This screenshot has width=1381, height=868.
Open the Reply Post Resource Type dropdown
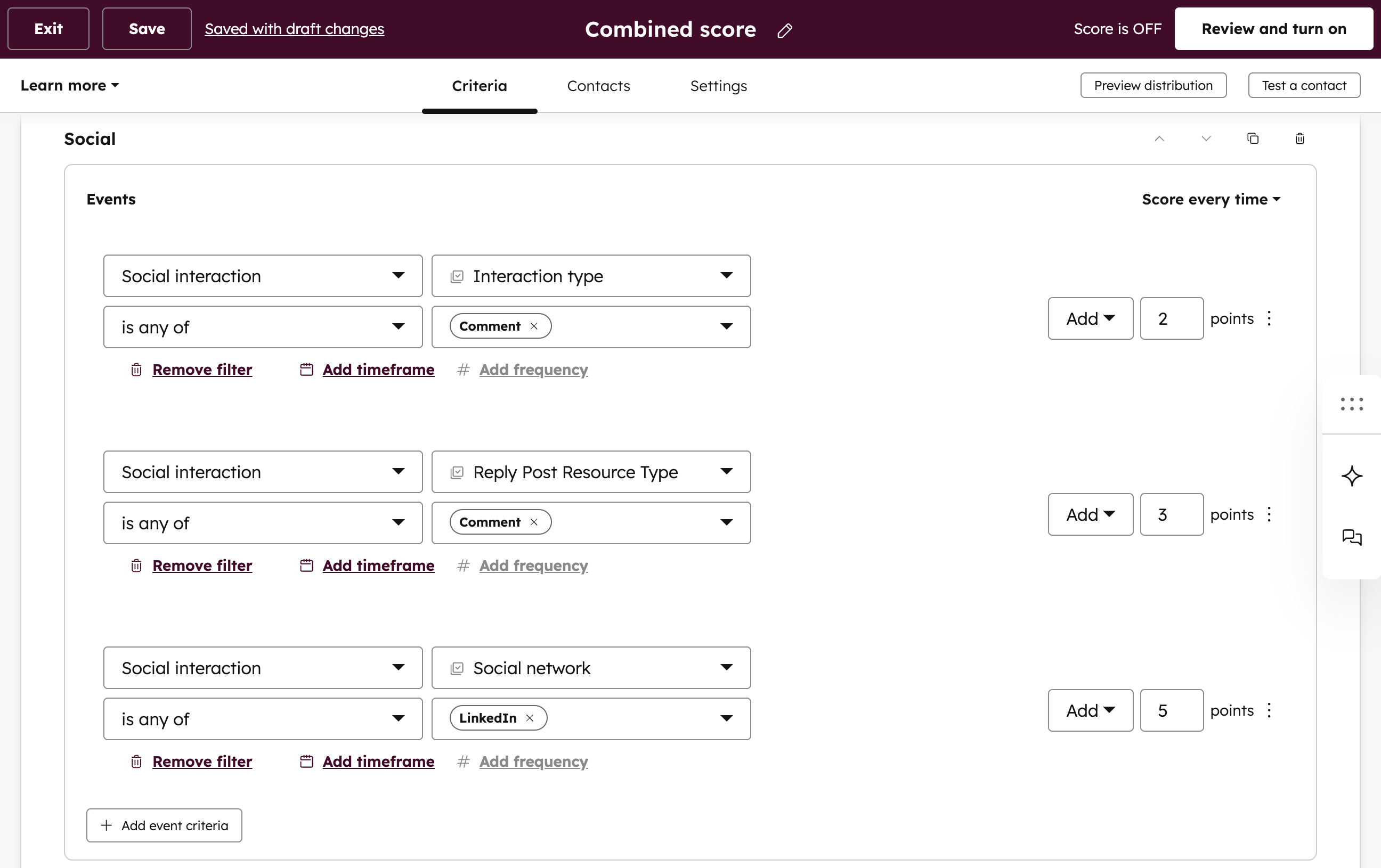591,472
